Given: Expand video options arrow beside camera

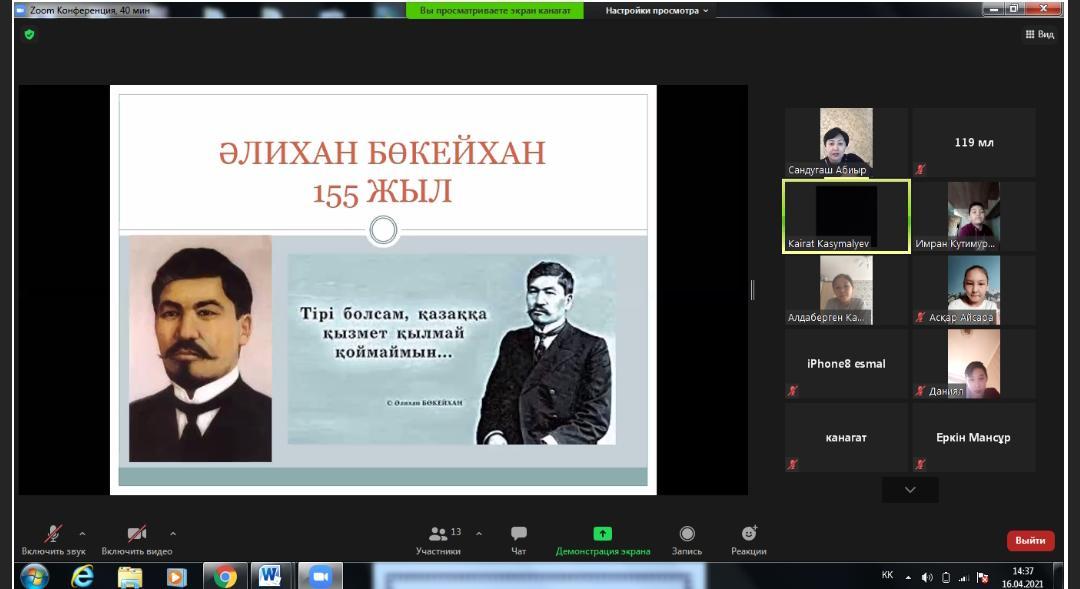Looking at the screenshot, I should point(173,533).
